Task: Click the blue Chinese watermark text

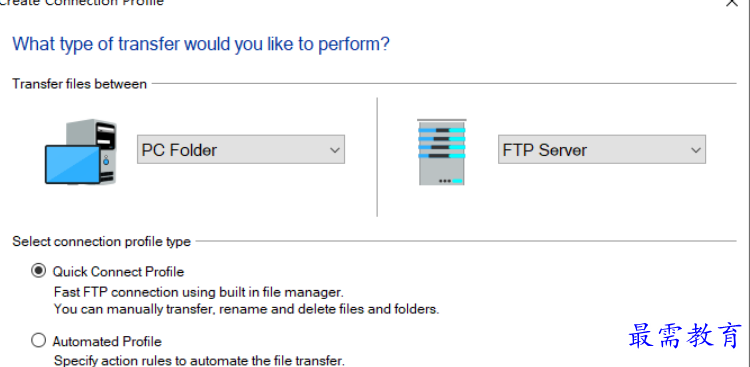Action: coord(685,335)
